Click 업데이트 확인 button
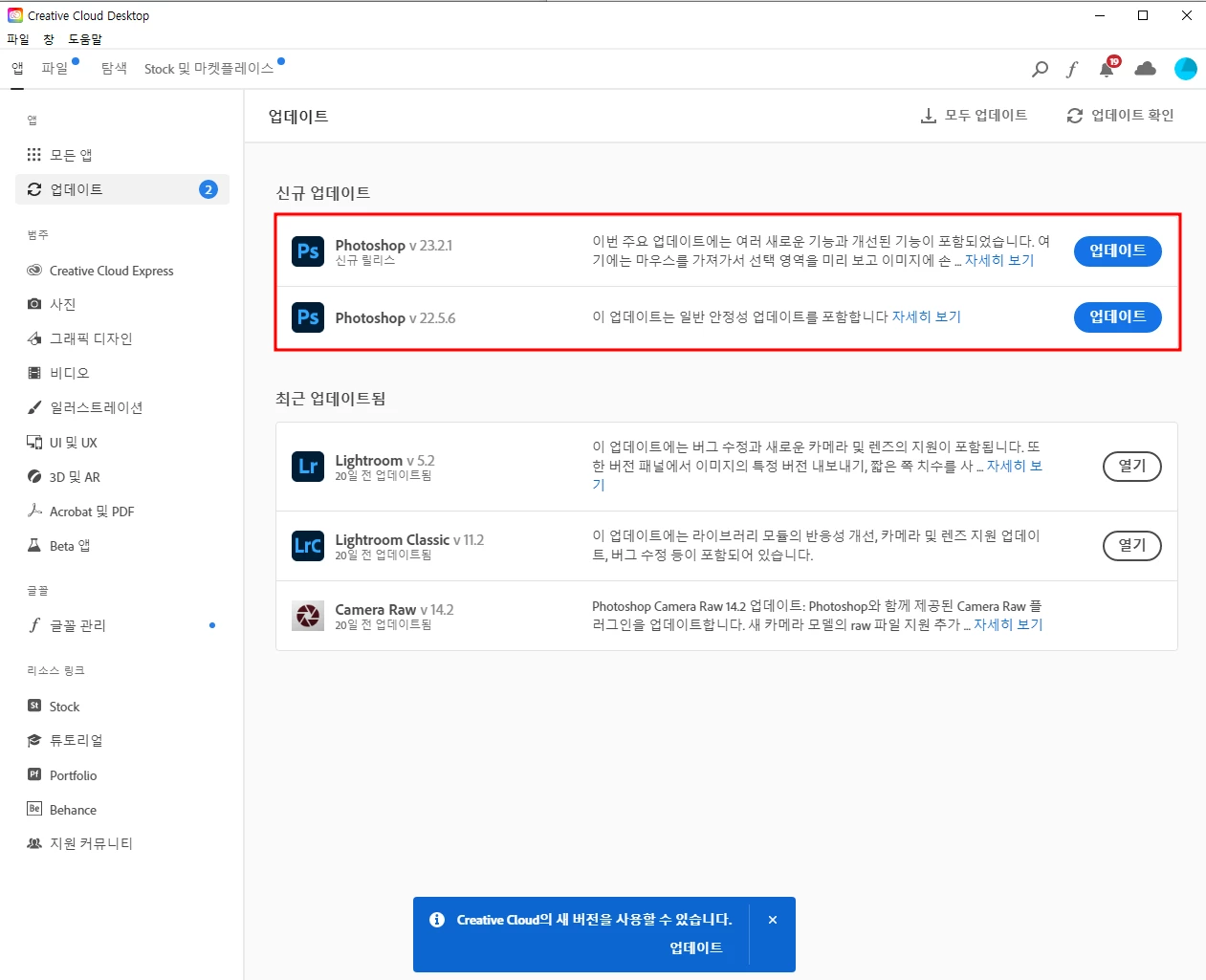Screen dimensions: 1206x980 pyautogui.click(x=1120, y=116)
